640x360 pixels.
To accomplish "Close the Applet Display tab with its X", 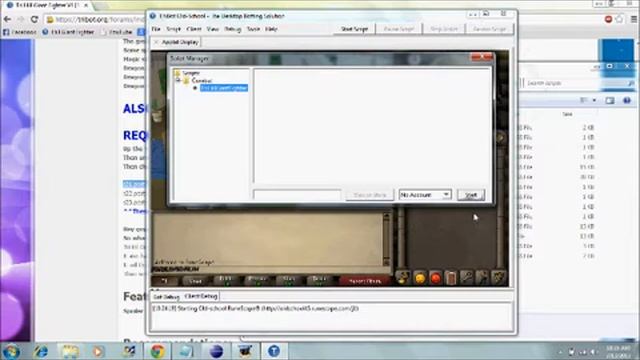I will point(156,42).
